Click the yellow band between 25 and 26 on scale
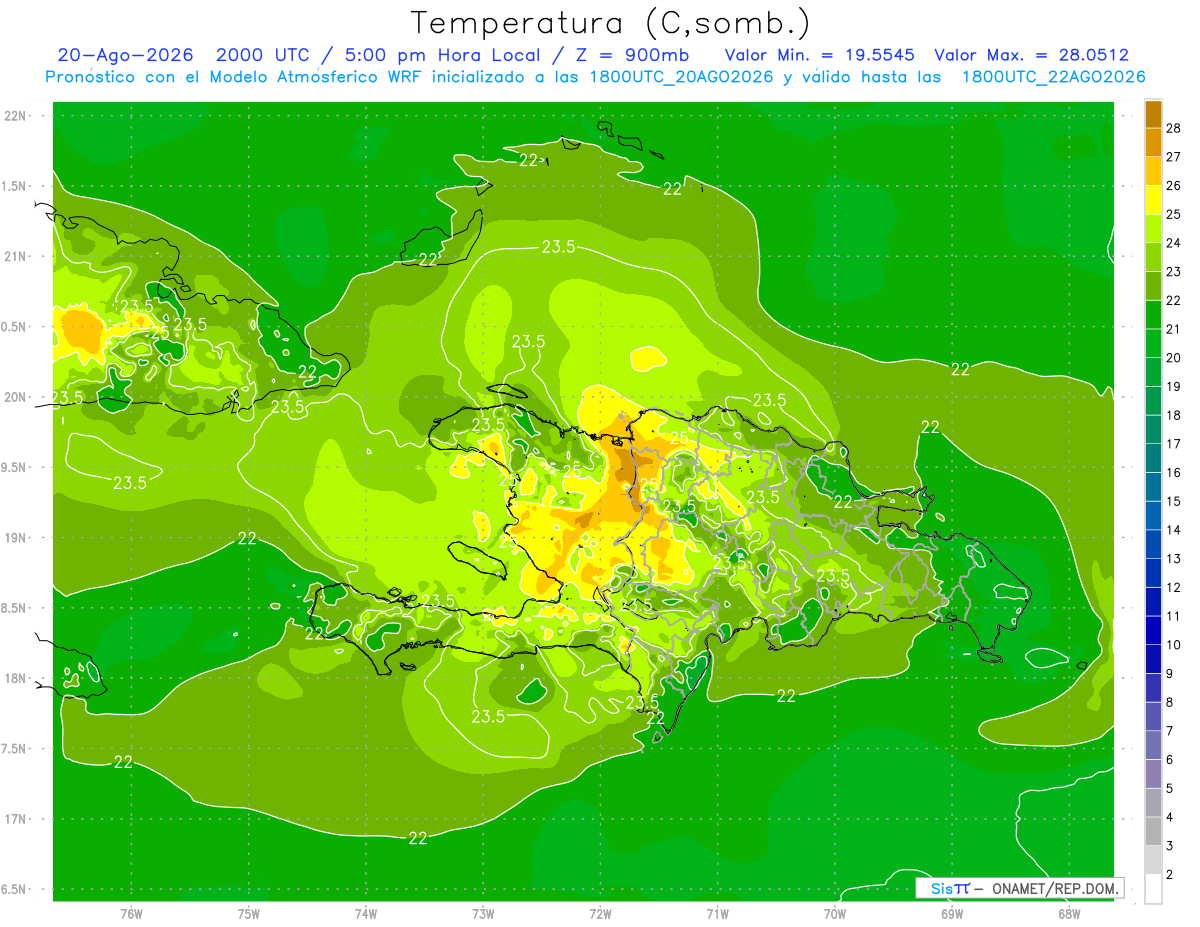This screenshot has height=927, width=1200. click(1153, 199)
